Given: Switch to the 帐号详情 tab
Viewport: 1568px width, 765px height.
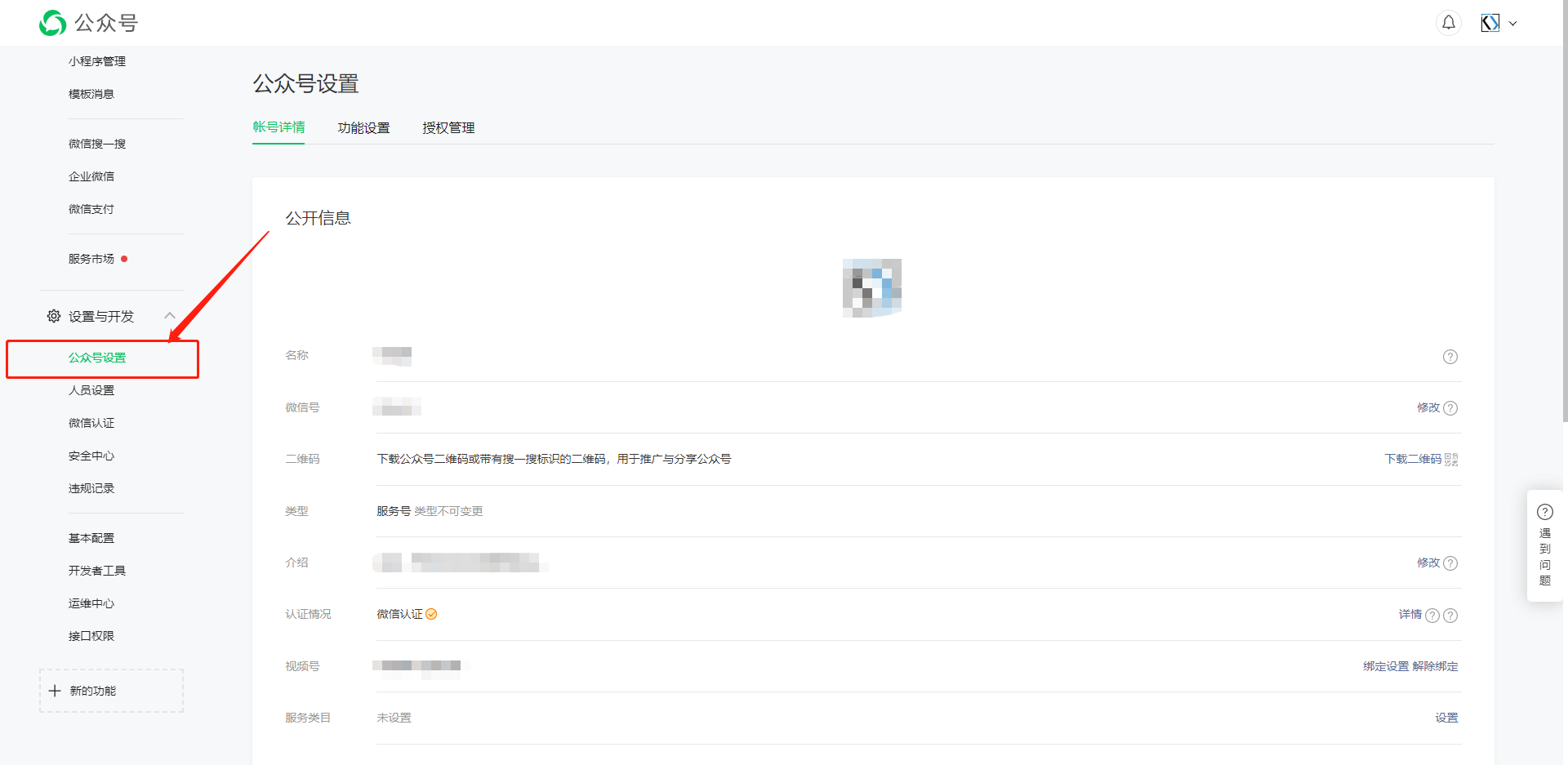Looking at the screenshot, I should tap(278, 127).
